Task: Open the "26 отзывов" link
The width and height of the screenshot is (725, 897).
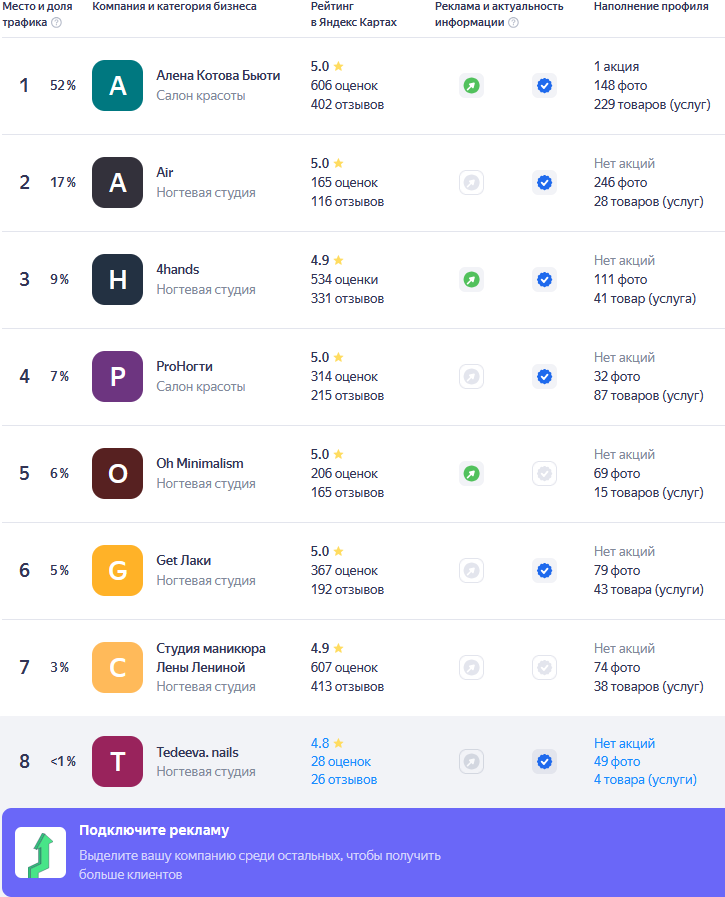Action: [x=343, y=780]
